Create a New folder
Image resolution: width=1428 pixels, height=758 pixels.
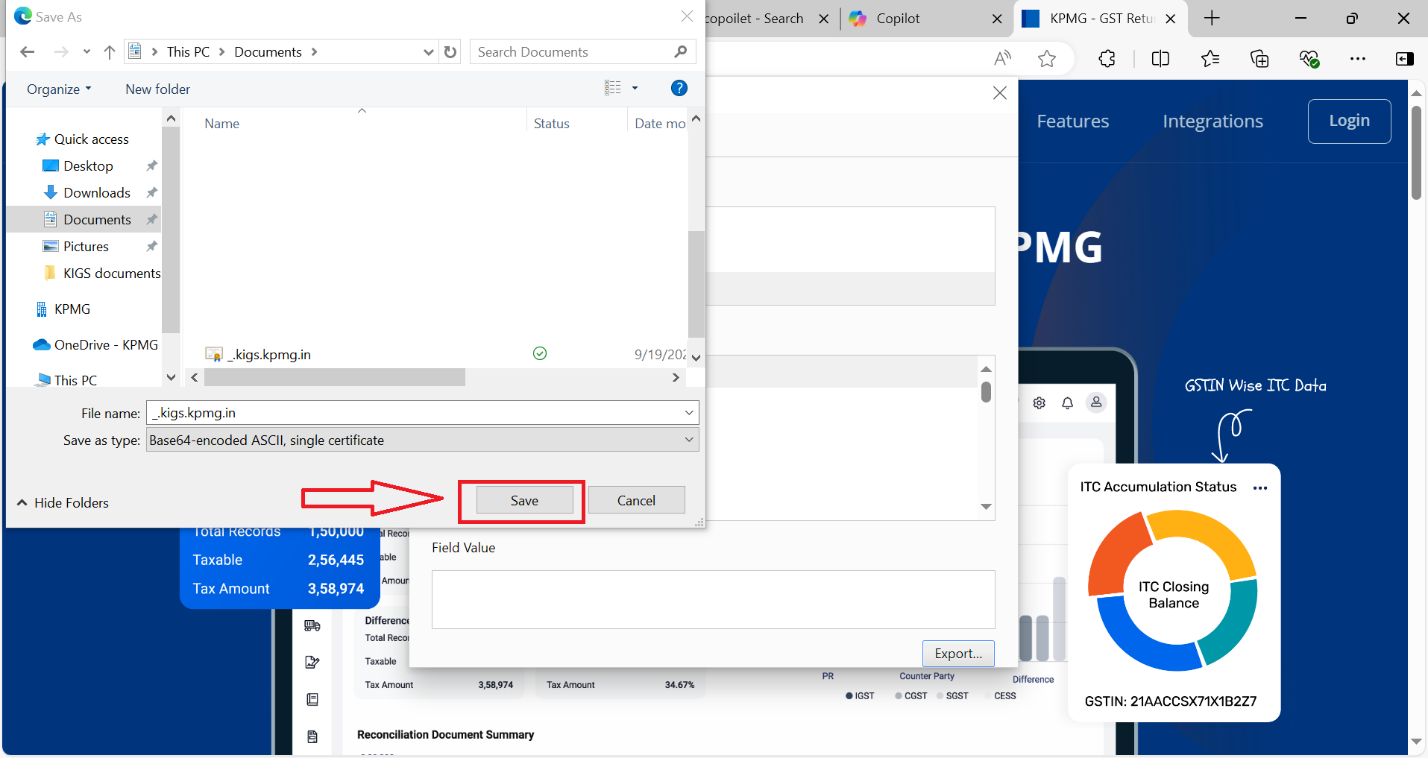point(158,89)
